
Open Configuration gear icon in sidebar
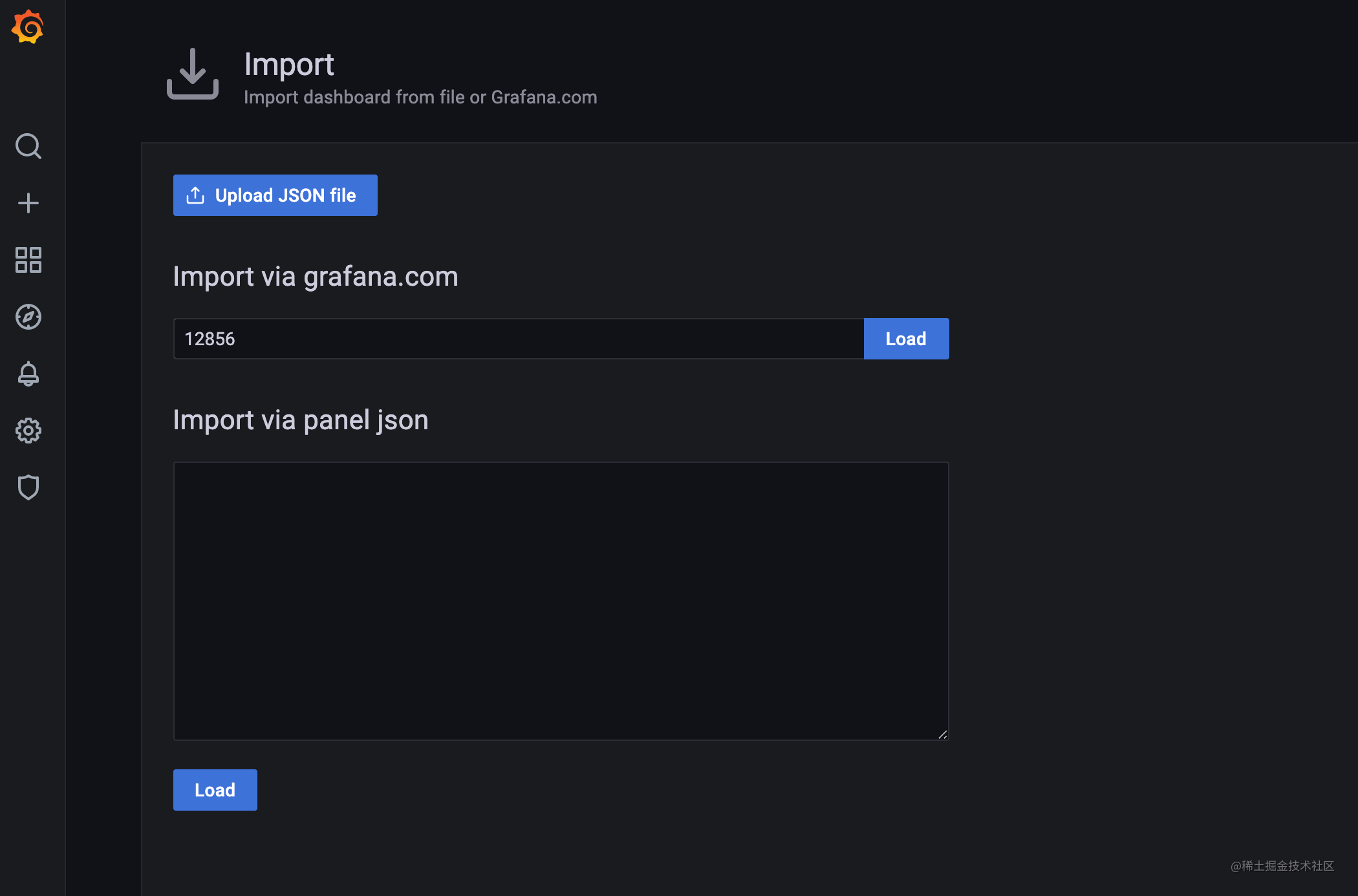coord(28,431)
